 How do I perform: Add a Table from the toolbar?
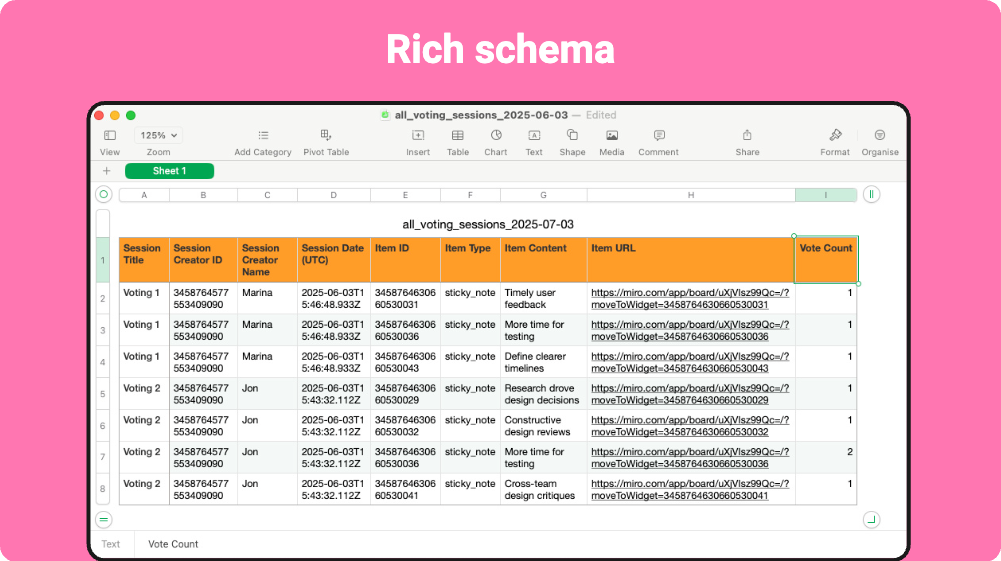[x=458, y=135]
